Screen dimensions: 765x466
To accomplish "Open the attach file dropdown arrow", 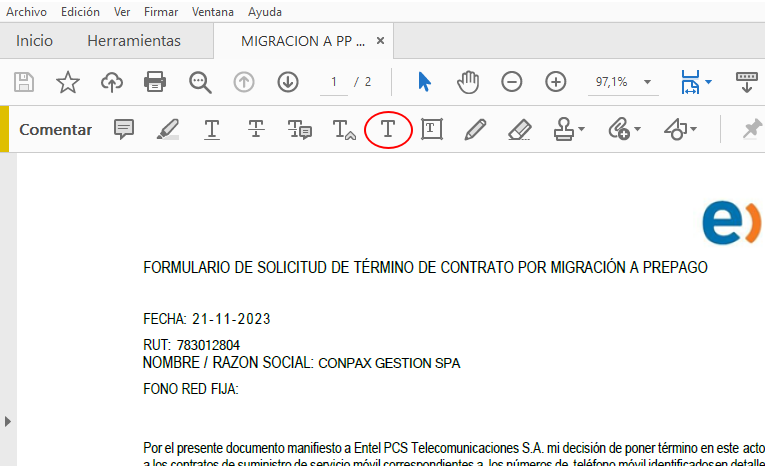I will 637,129.
